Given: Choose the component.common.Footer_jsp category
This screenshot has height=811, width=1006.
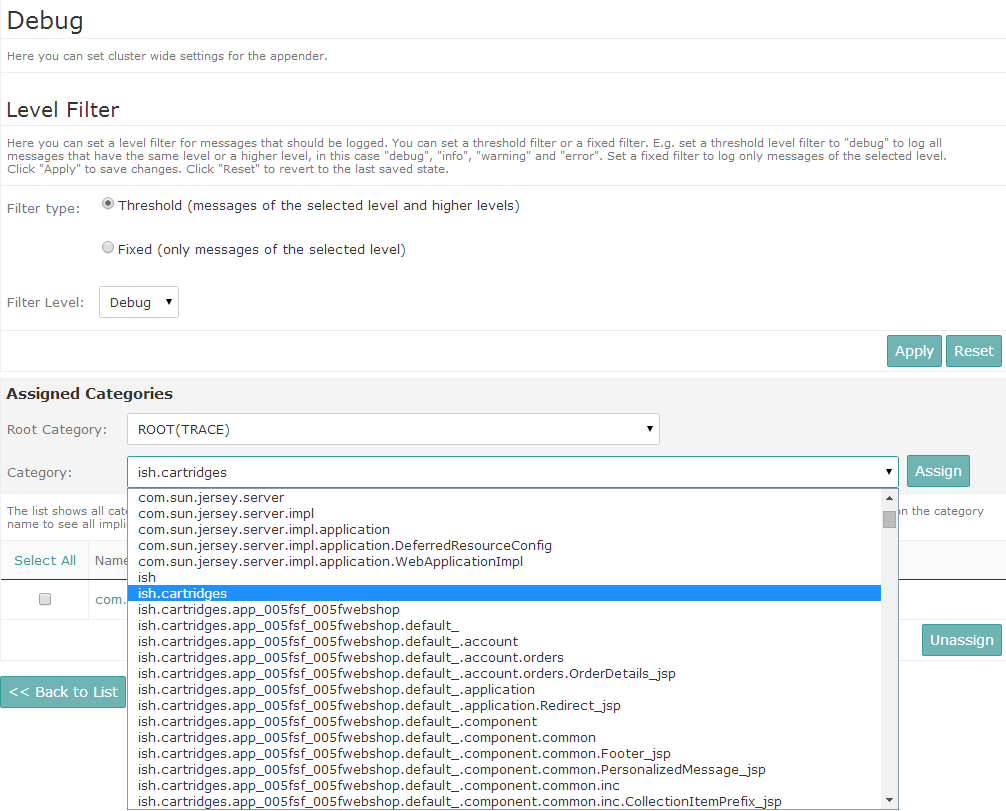Looking at the screenshot, I should point(404,753).
